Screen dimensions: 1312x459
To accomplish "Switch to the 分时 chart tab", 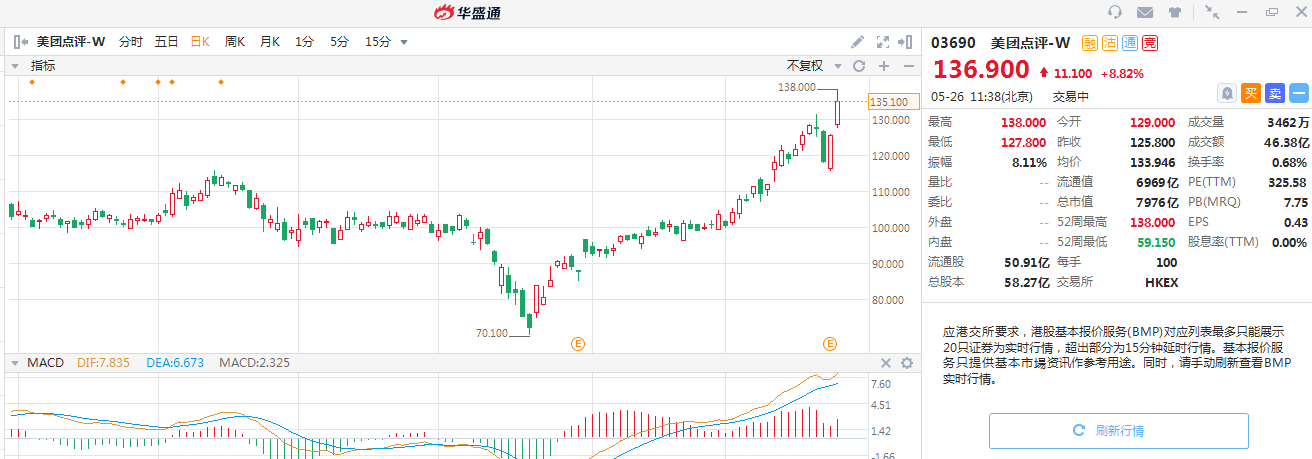I will [x=131, y=42].
